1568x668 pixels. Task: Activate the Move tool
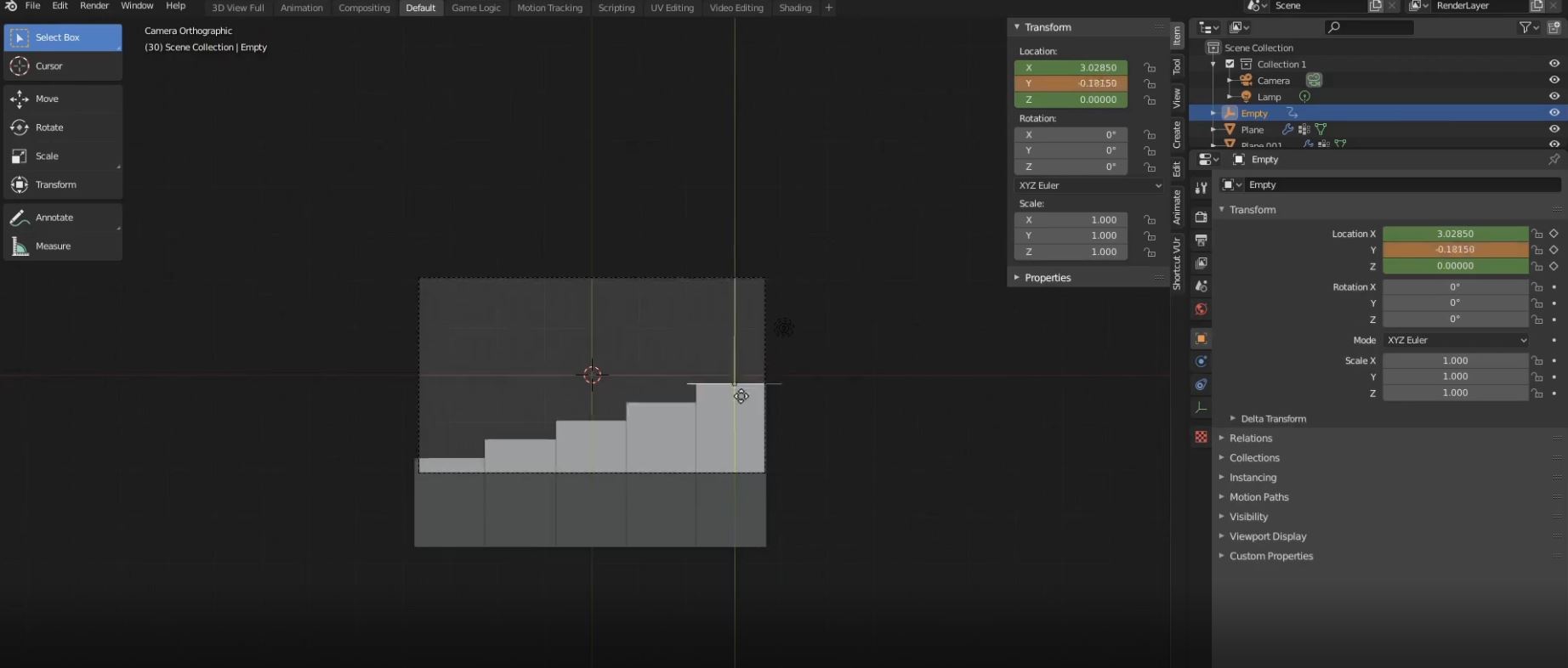(63, 99)
